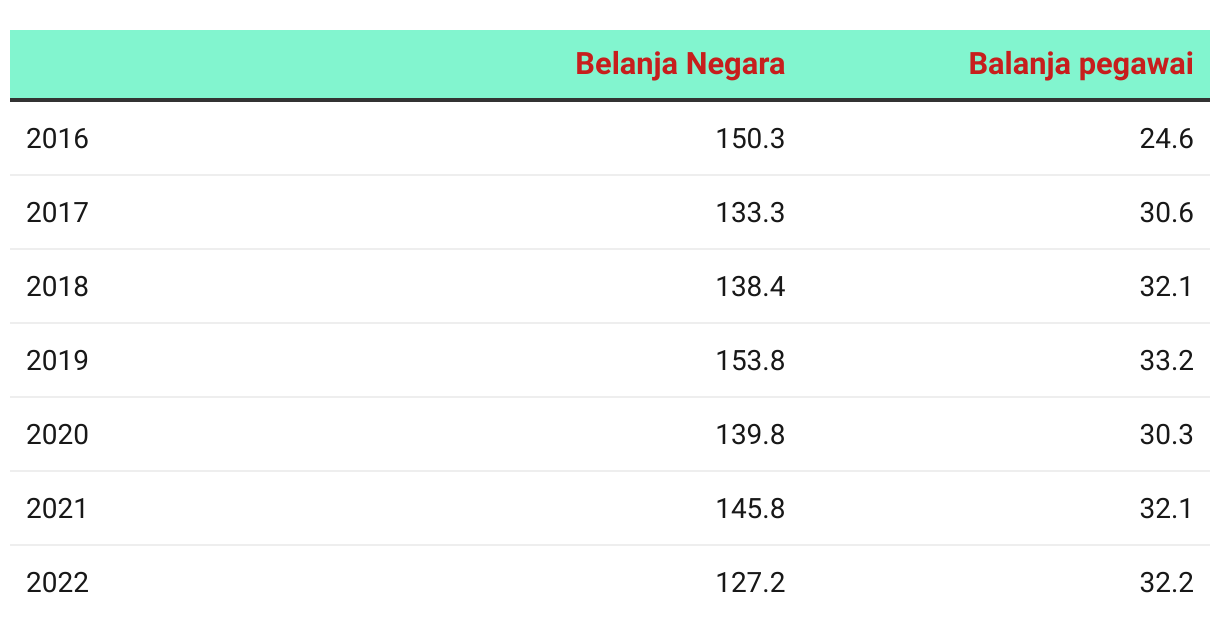Click the Belanja Negara column header
Image resolution: width=1220 pixels, height=628 pixels.
(x=680, y=65)
